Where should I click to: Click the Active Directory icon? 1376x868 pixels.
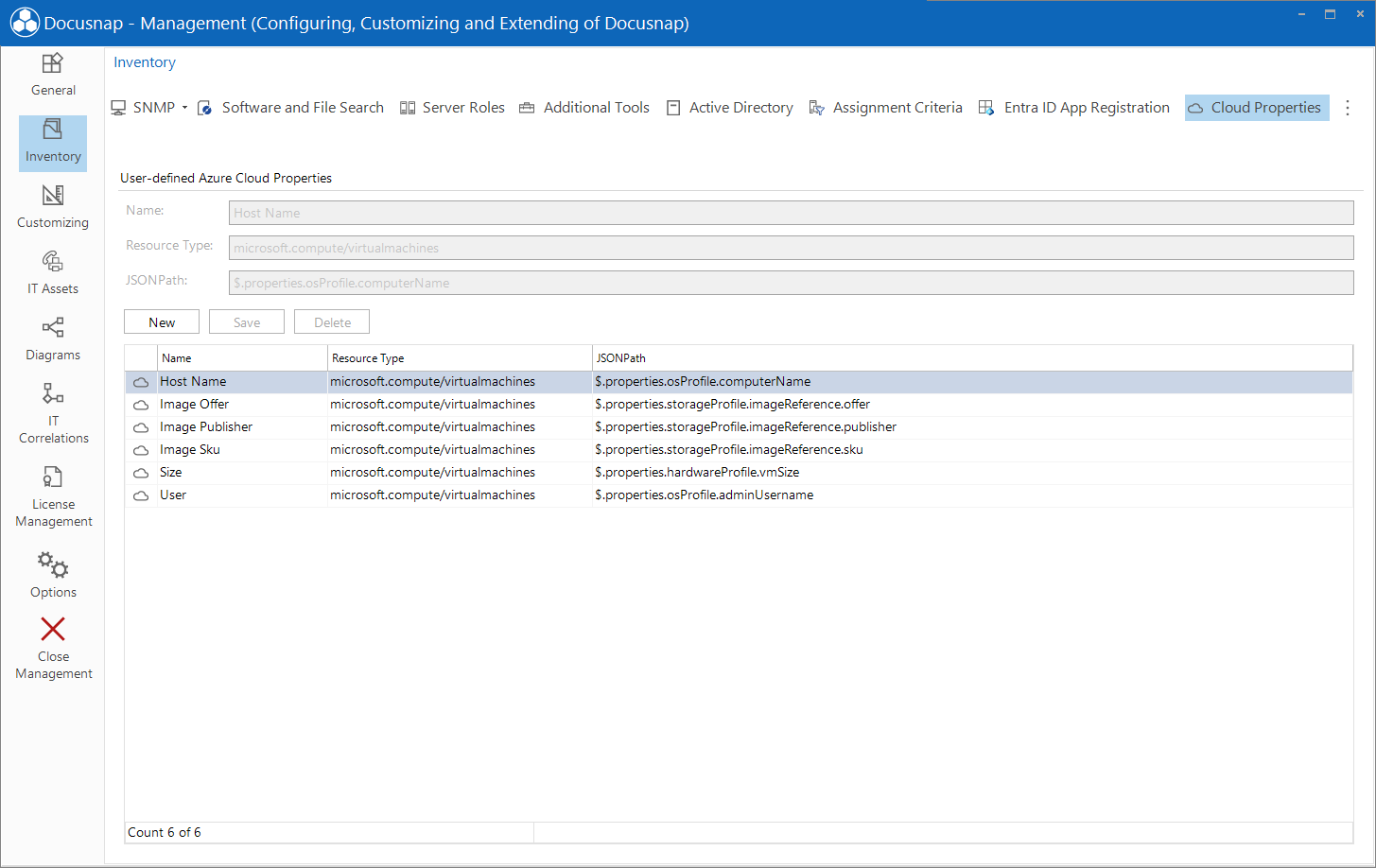click(x=673, y=108)
